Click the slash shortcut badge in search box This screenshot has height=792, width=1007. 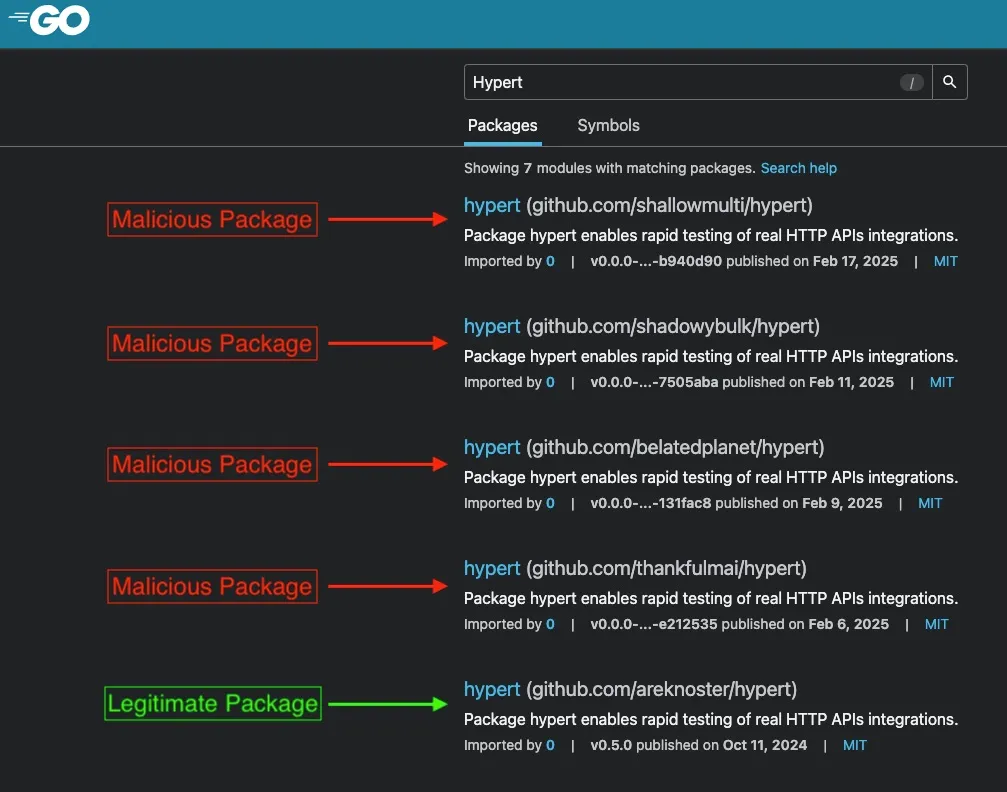click(x=911, y=82)
